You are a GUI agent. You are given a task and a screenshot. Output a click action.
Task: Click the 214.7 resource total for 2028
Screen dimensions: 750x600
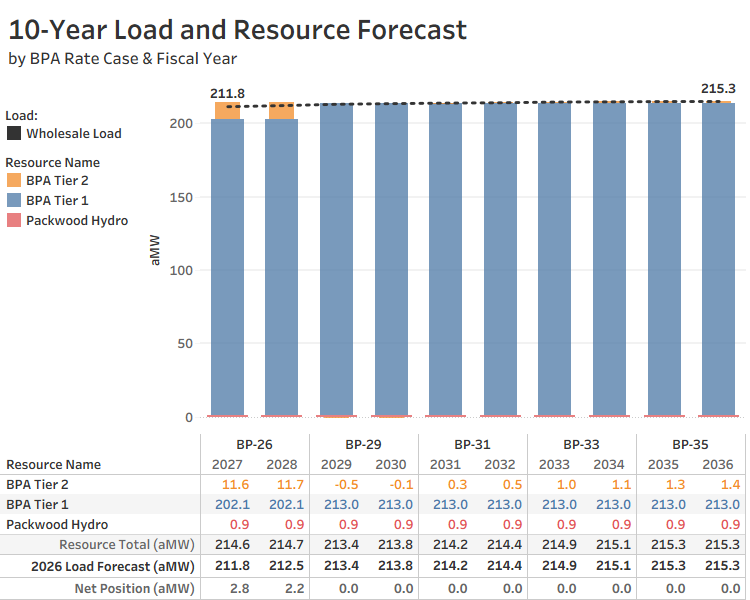(x=287, y=544)
